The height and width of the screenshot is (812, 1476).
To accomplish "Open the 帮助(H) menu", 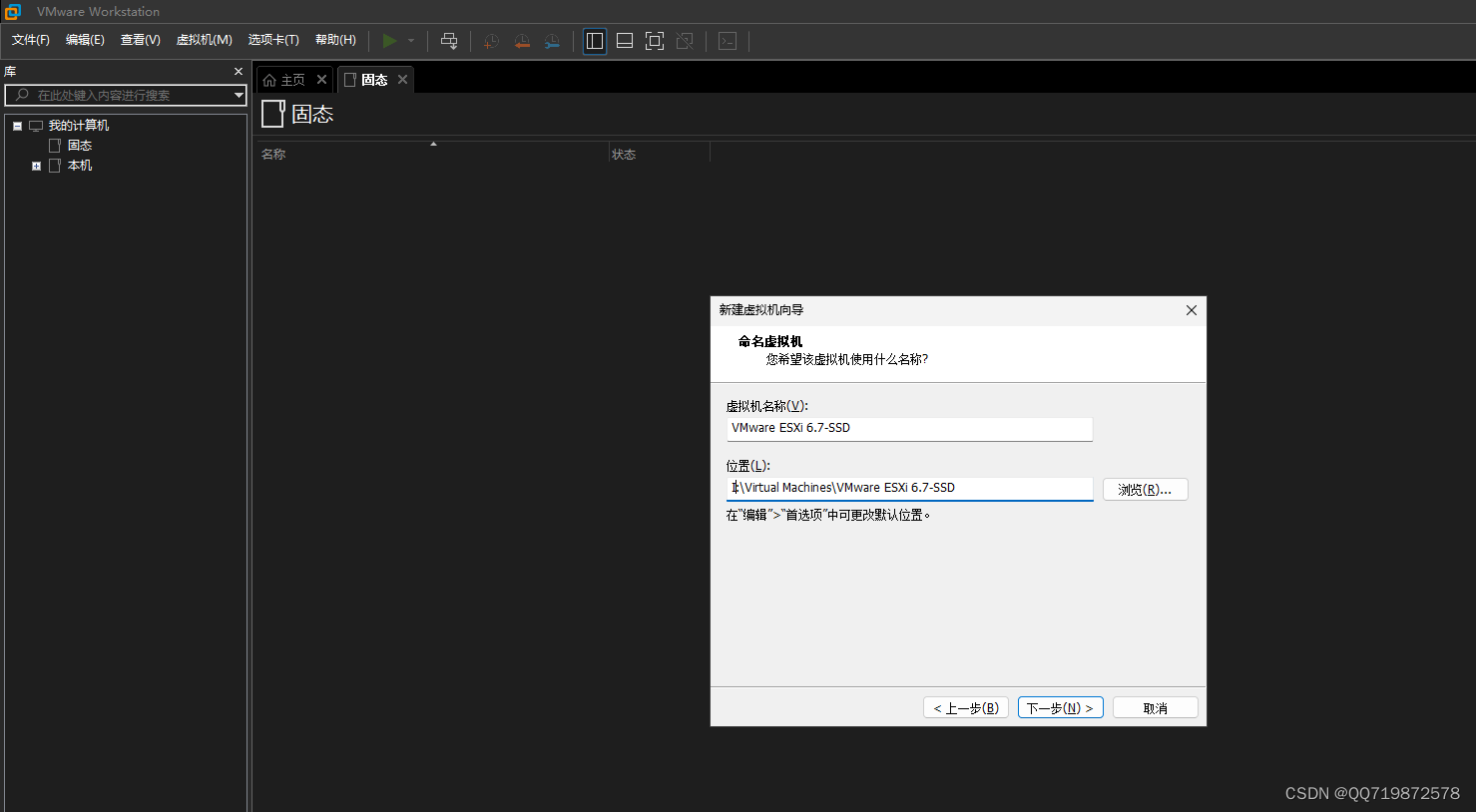I will 335,40.
